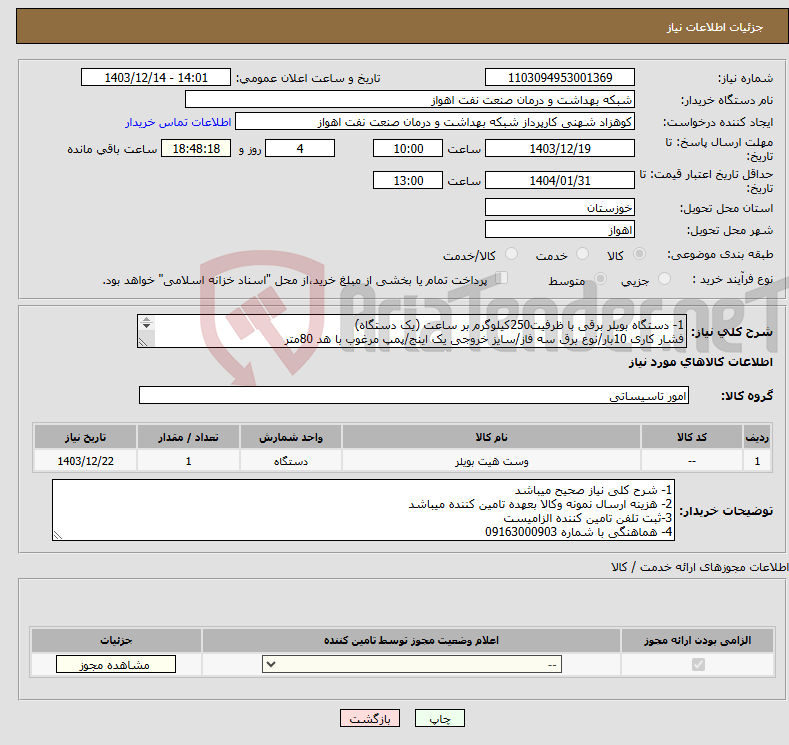Click the اطلاعات کالاهای مورد نیاز heading
789x745 pixels.
(700, 362)
